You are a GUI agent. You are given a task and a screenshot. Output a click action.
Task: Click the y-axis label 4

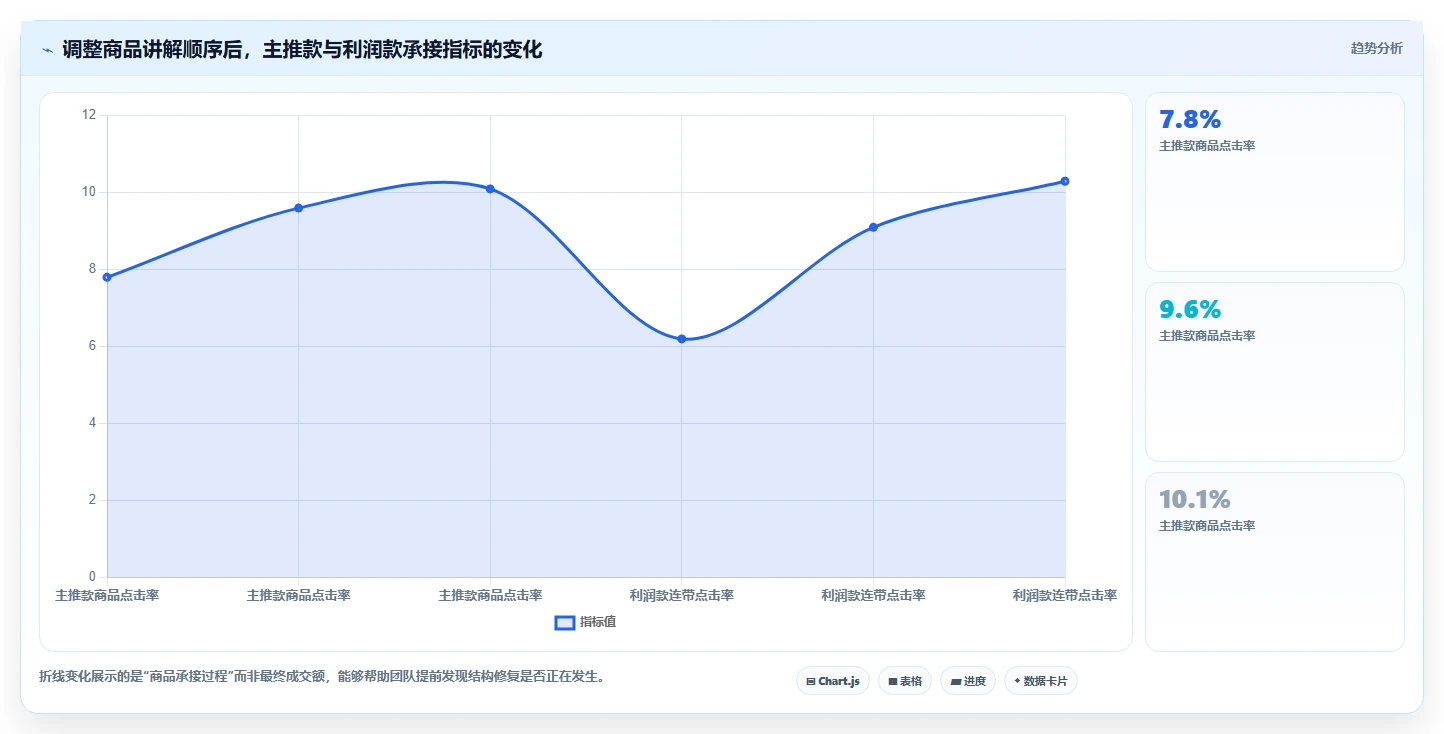[x=92, y=423]
